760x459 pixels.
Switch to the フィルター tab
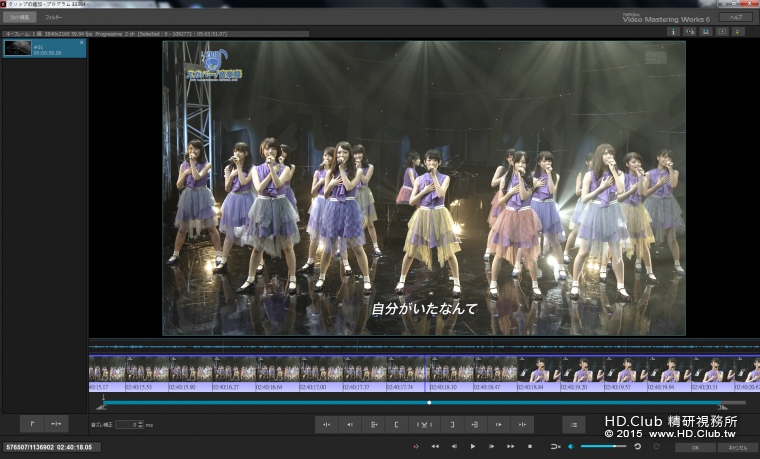coord(54,17)
